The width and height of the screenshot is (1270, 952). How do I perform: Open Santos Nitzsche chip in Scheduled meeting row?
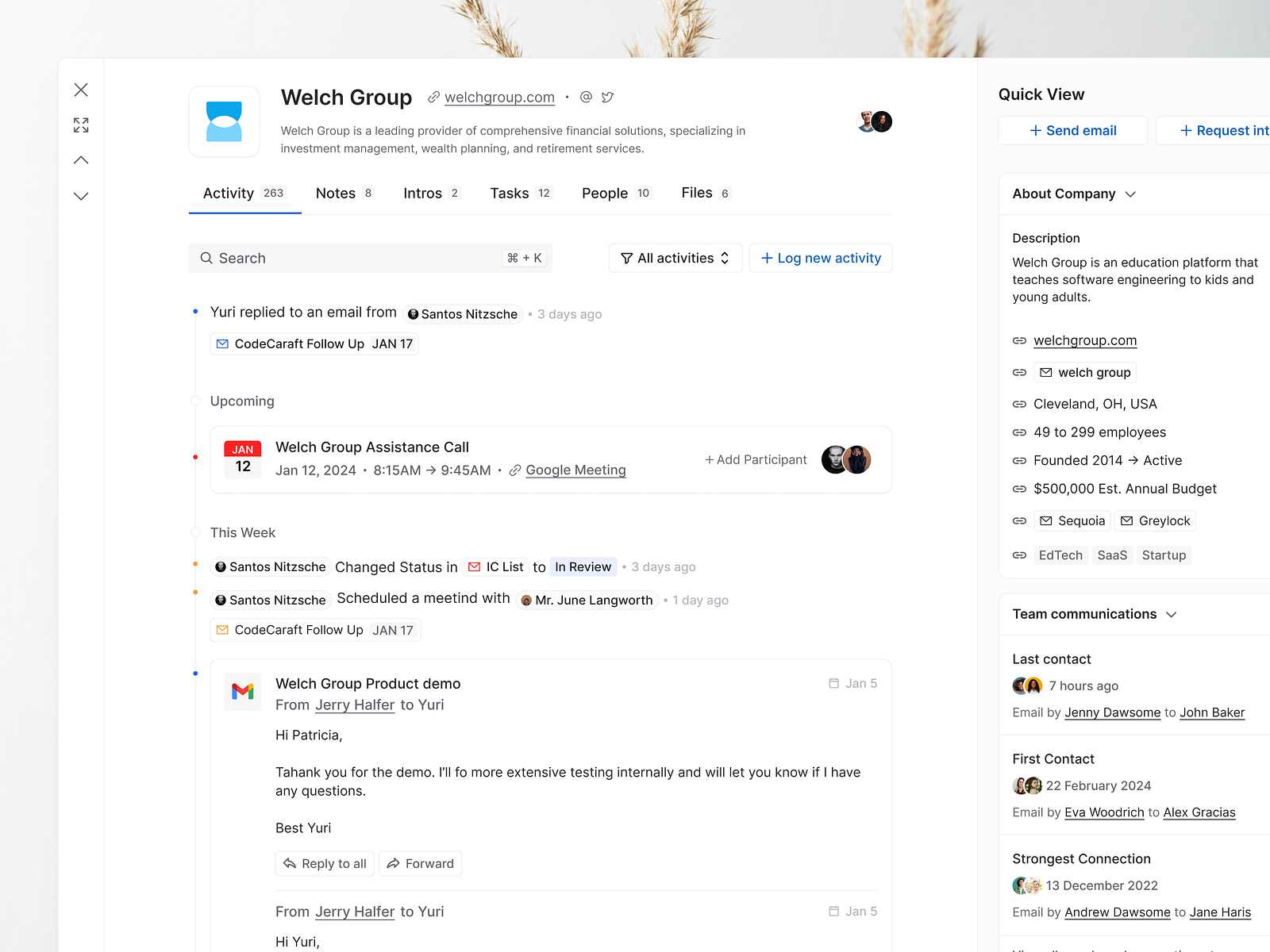click(x=271, y=600)
